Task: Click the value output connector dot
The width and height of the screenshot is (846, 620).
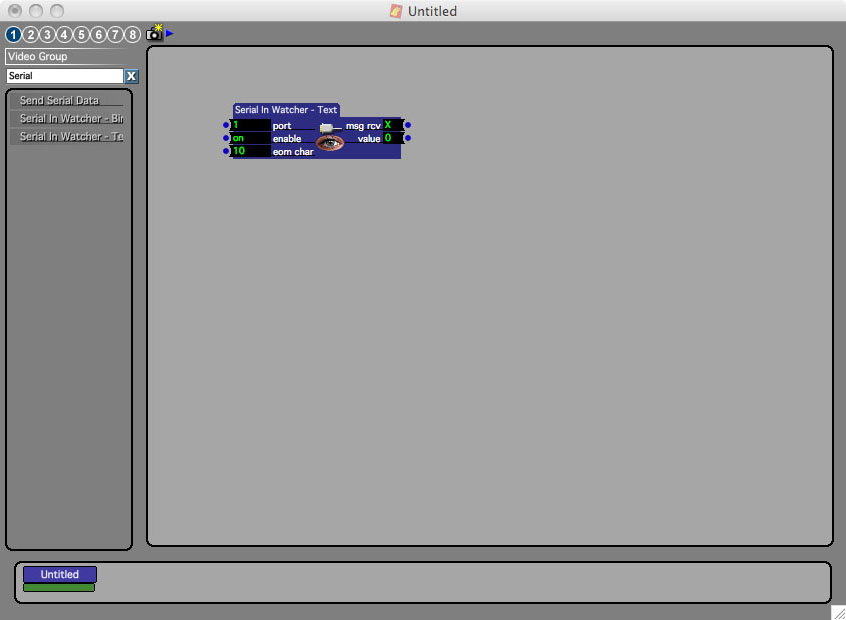Action: pyautogui.click(x=408, y=138)
